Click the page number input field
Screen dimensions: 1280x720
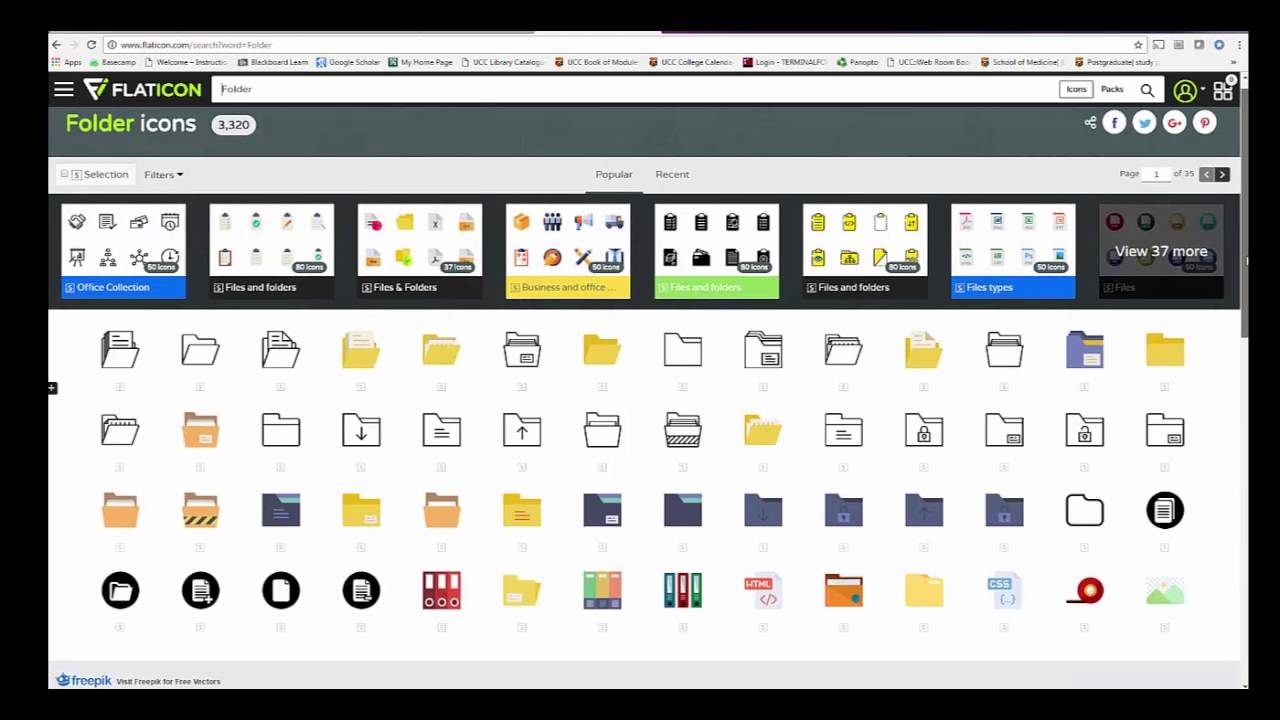point(1156,174)
